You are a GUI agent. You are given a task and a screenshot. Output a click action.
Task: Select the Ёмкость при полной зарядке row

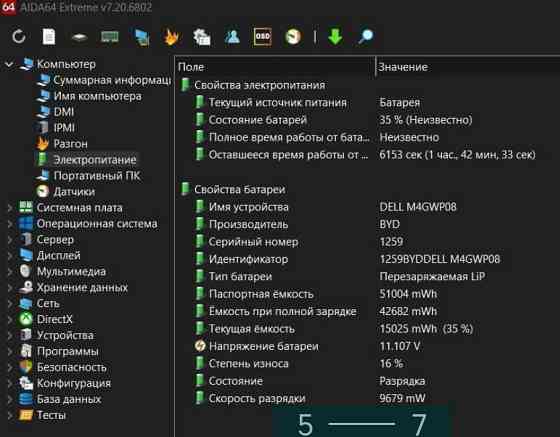(368, 311)
